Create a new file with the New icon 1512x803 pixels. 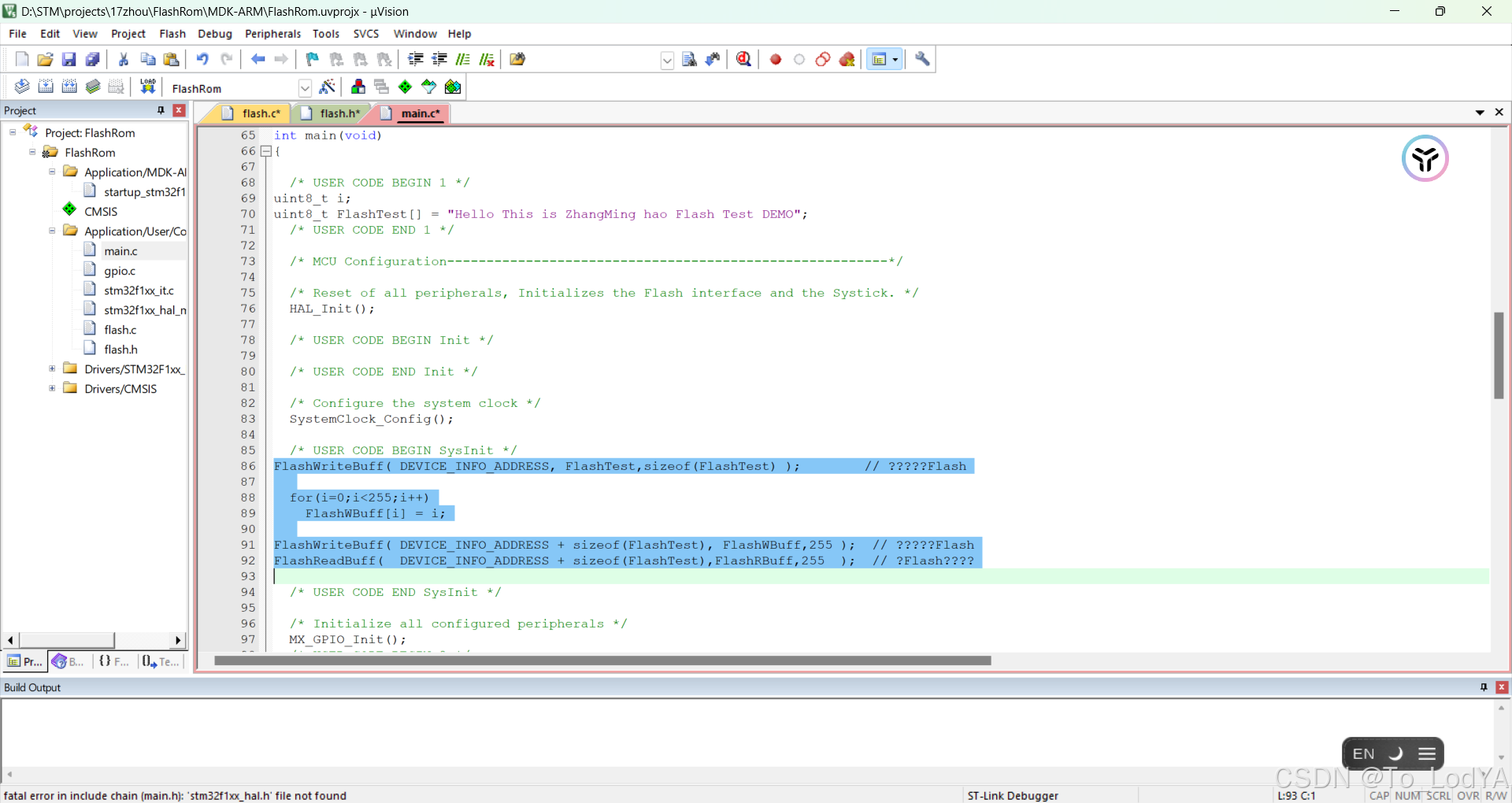[22, 59]
